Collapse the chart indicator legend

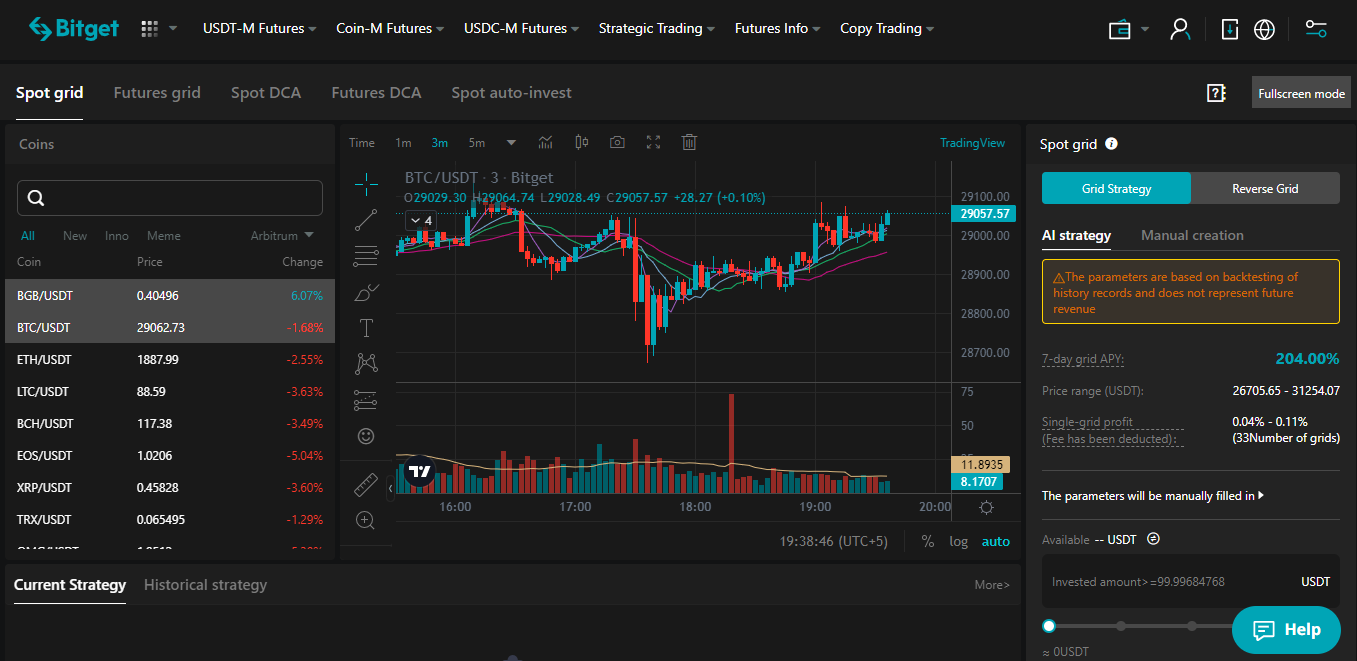click(x=420, y=220)
